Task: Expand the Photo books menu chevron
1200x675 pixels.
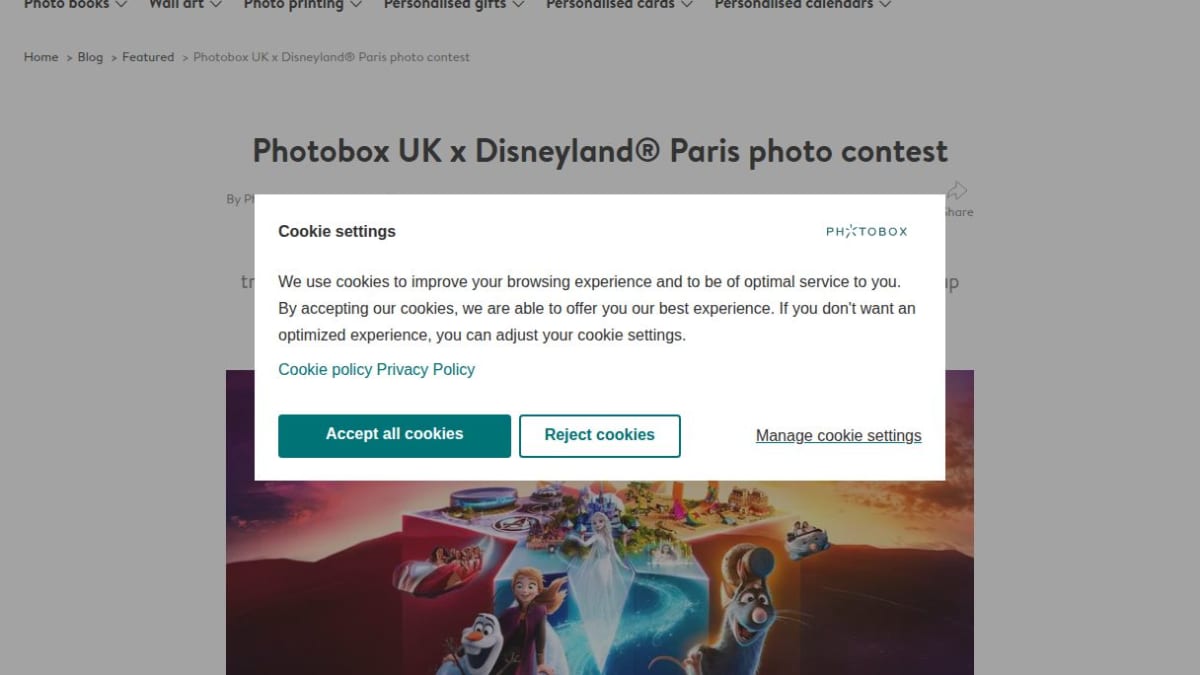Action: (x=121, y=5)
